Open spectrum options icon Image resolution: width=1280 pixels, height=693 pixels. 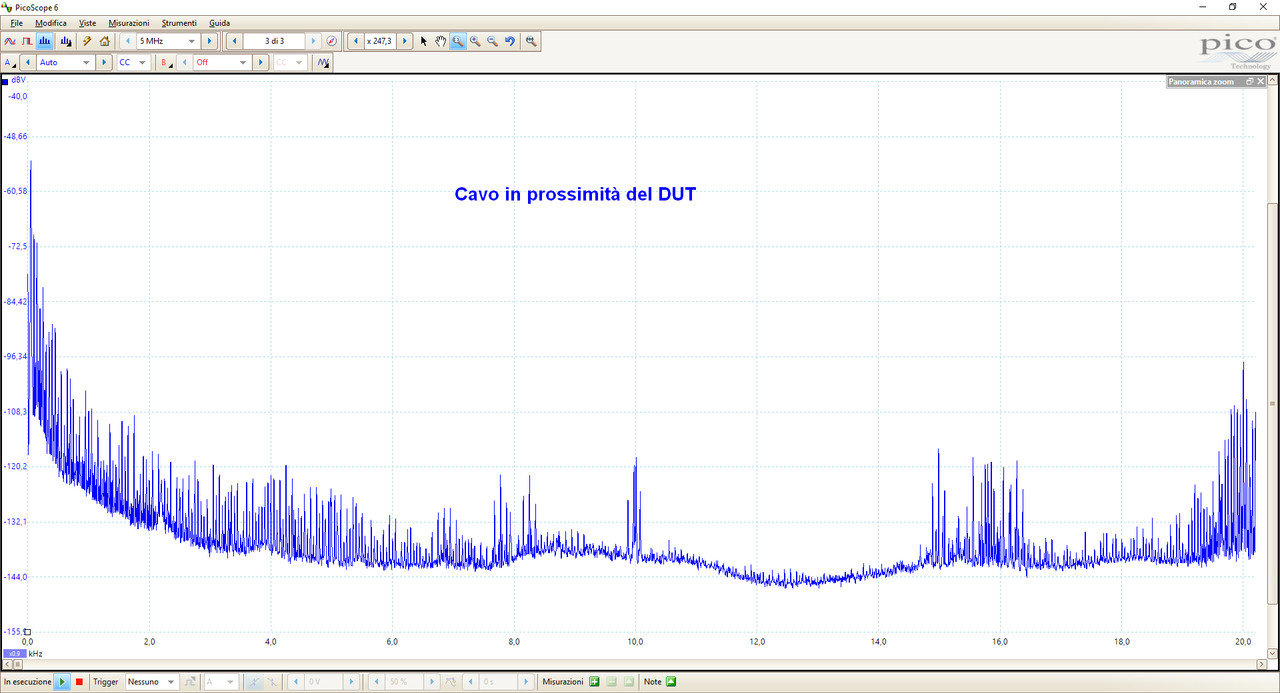(x=66, y=41)
